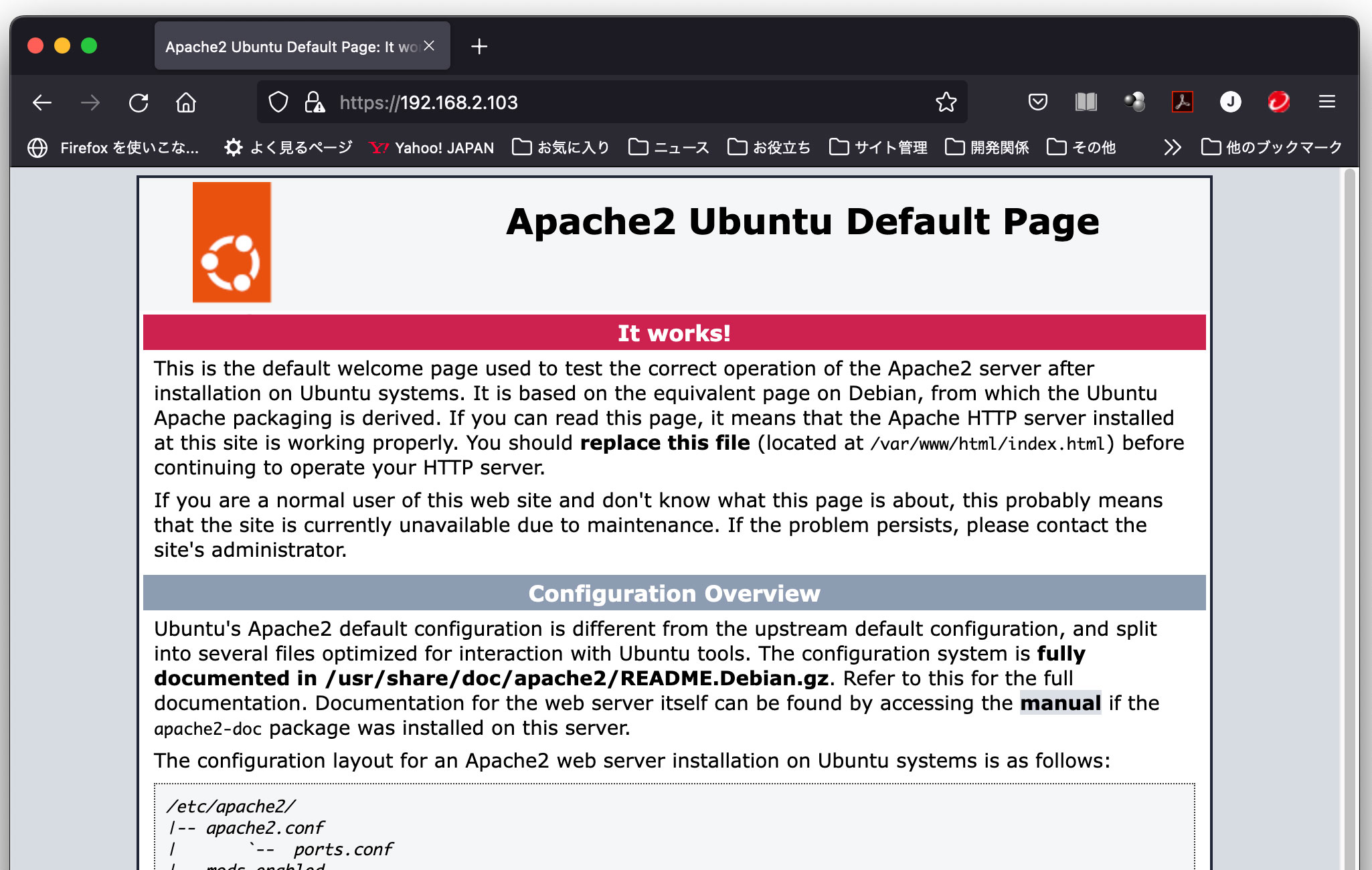Viewport: 1372px width, 870px height.
Task: Expand the 開発関係 bookmark folder
Action: tap(987, 147)
